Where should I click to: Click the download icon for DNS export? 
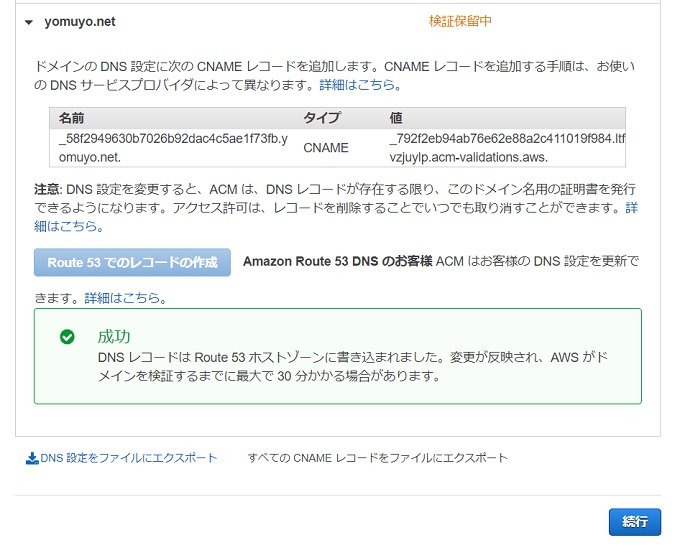point(32,458)
